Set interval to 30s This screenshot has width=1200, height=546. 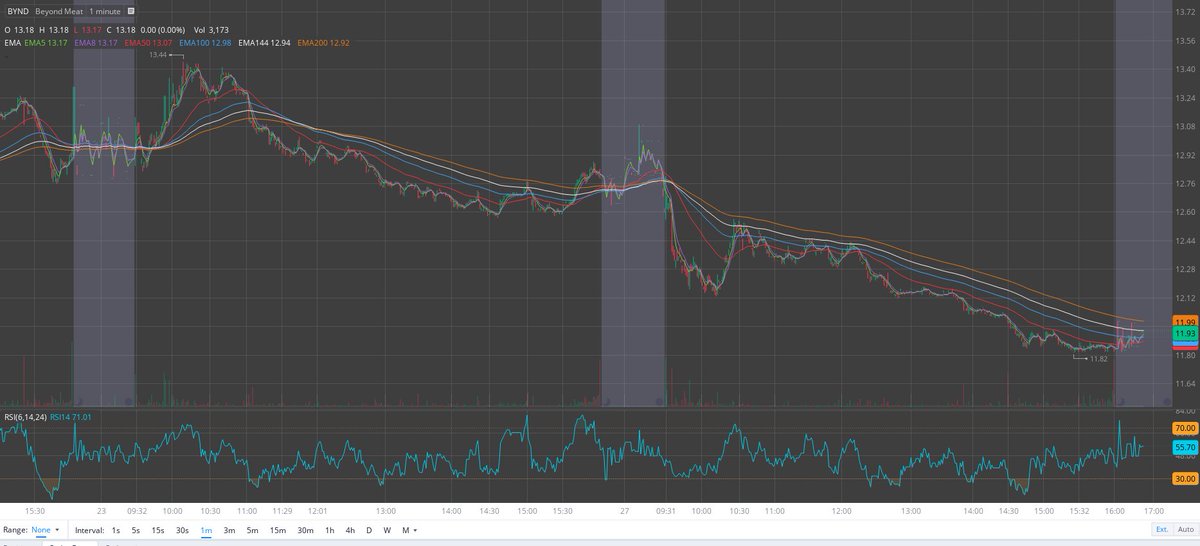[182, 529]
